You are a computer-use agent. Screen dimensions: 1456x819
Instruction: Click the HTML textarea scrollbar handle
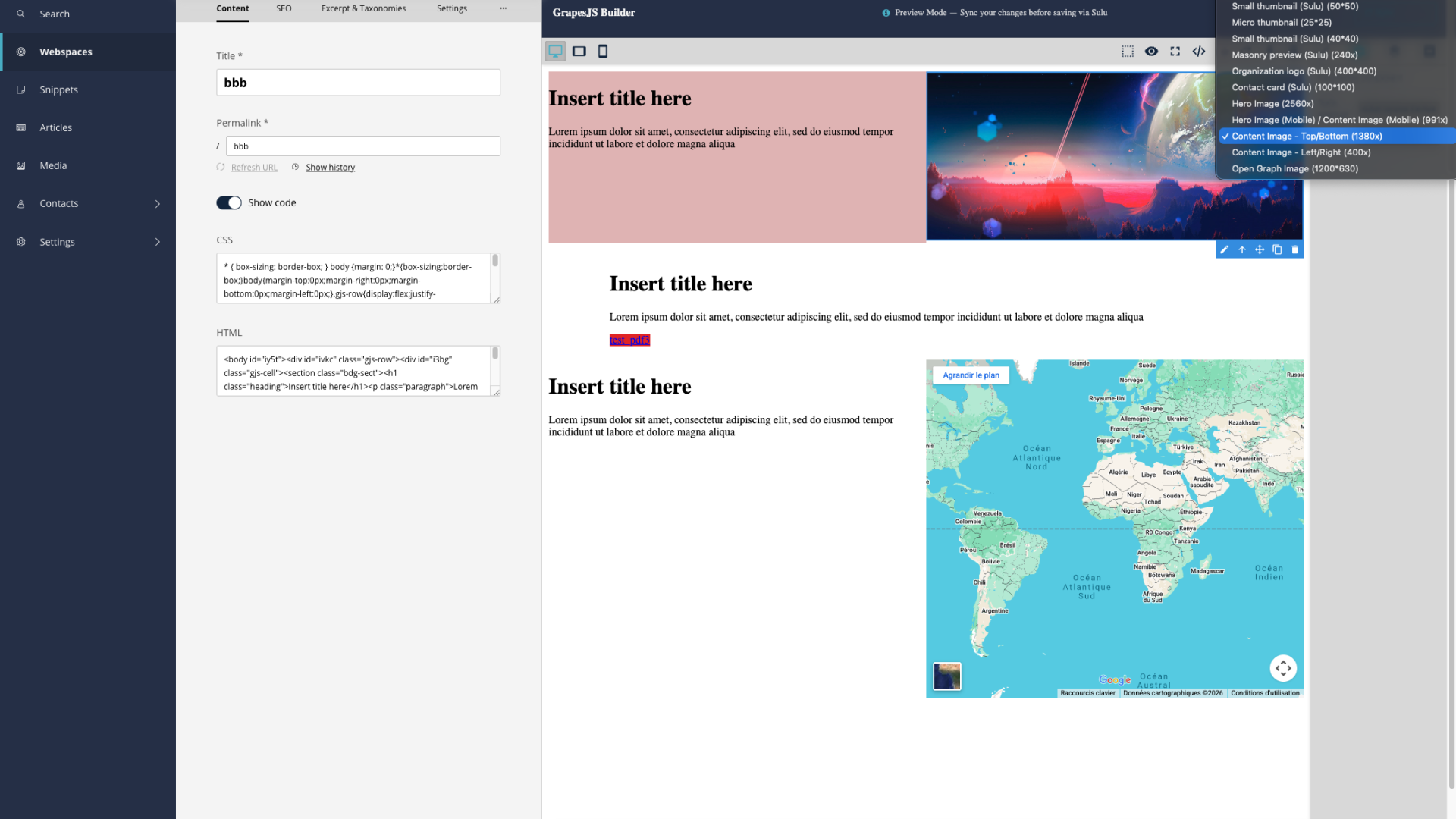point(495,353)
